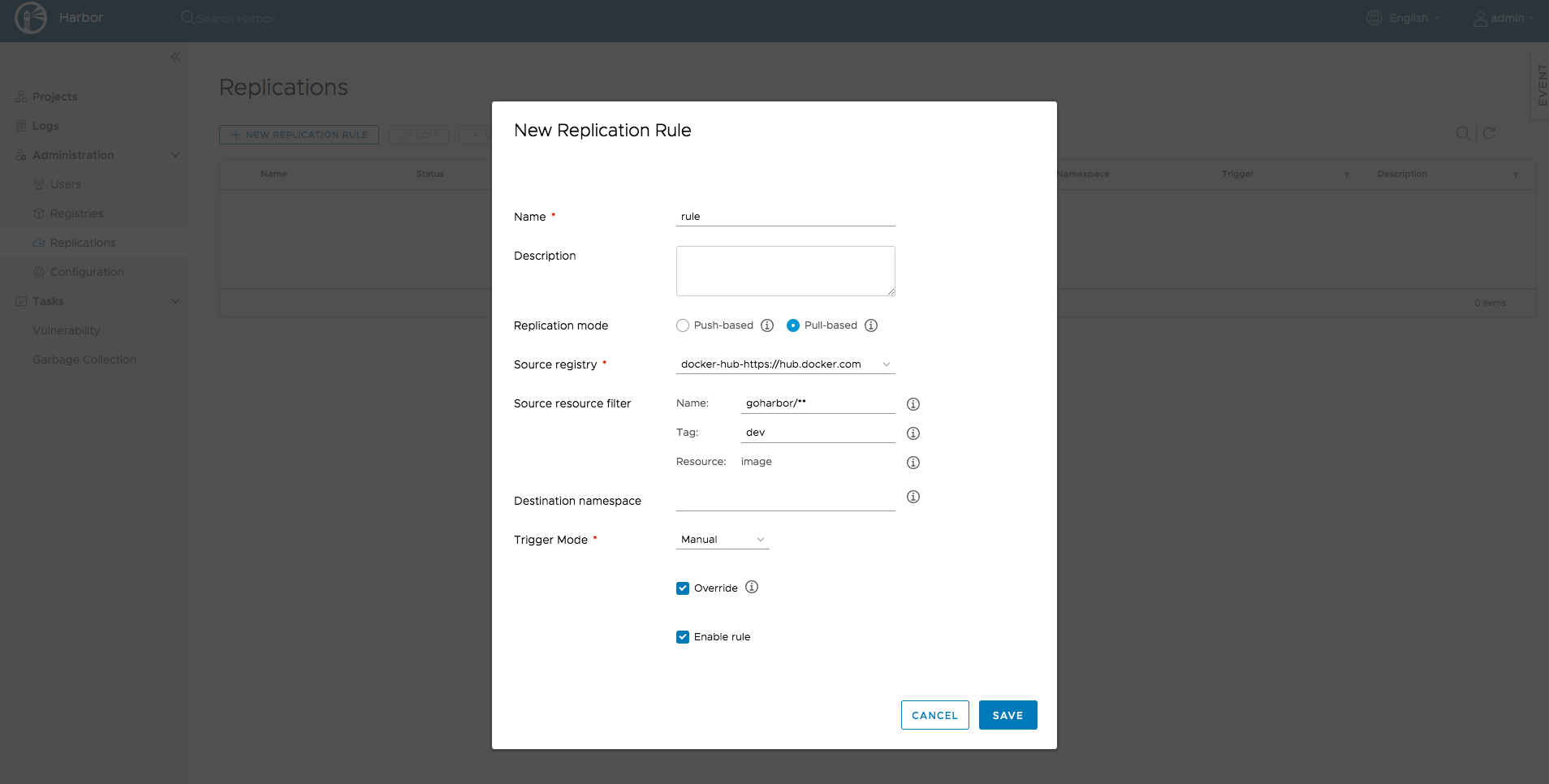
Task: Click the refresh list icon
Action: click(x=1489, y=133)
